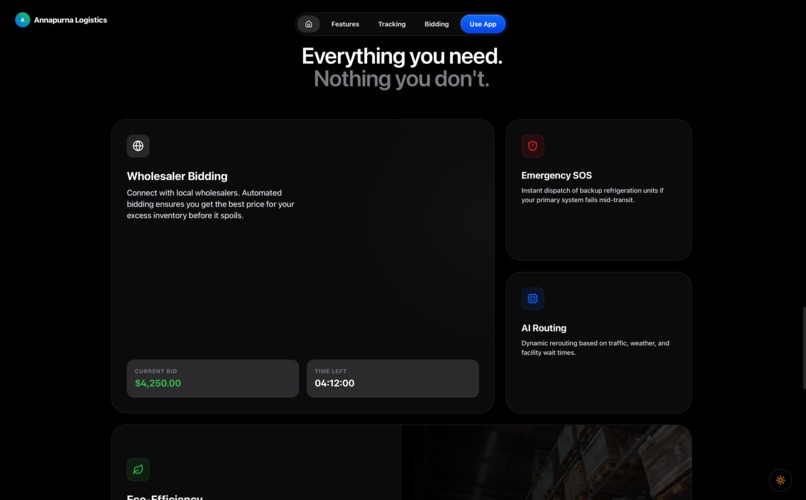Click the AI Routing heading
Screen dimensions: 806x500
tap(543, 328)
